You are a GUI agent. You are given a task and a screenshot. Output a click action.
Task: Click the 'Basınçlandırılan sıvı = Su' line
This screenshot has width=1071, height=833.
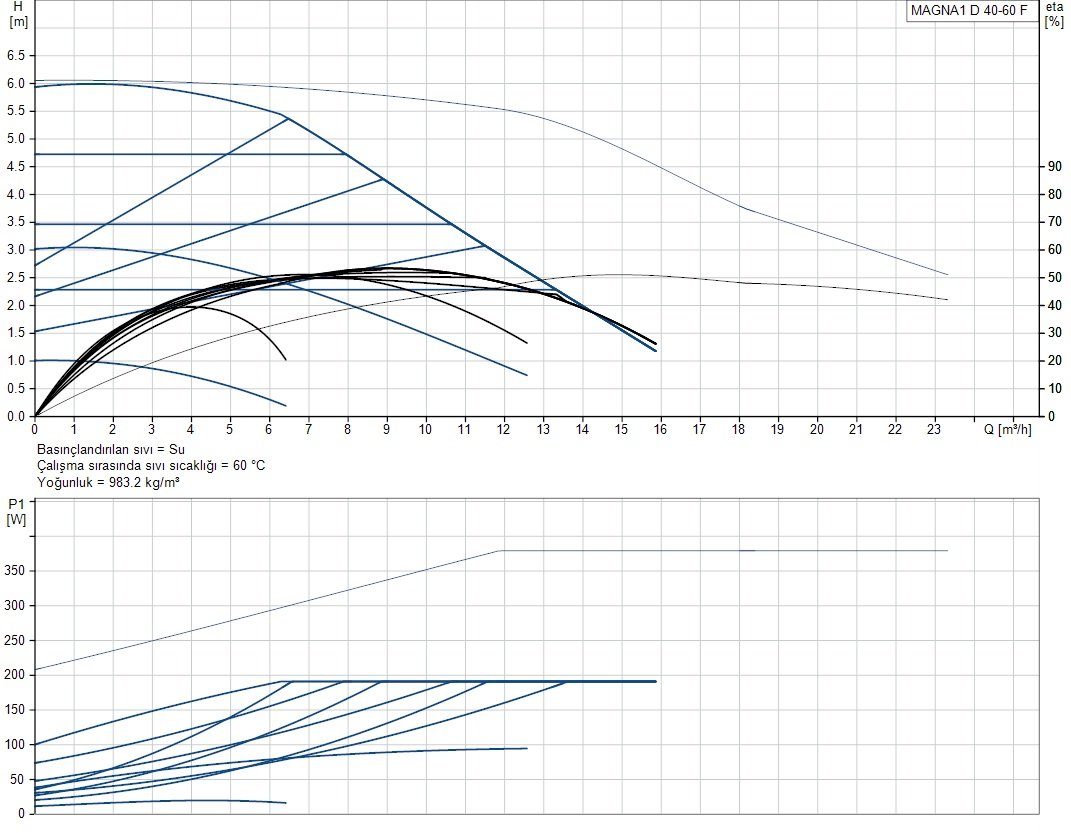(111, 449)
